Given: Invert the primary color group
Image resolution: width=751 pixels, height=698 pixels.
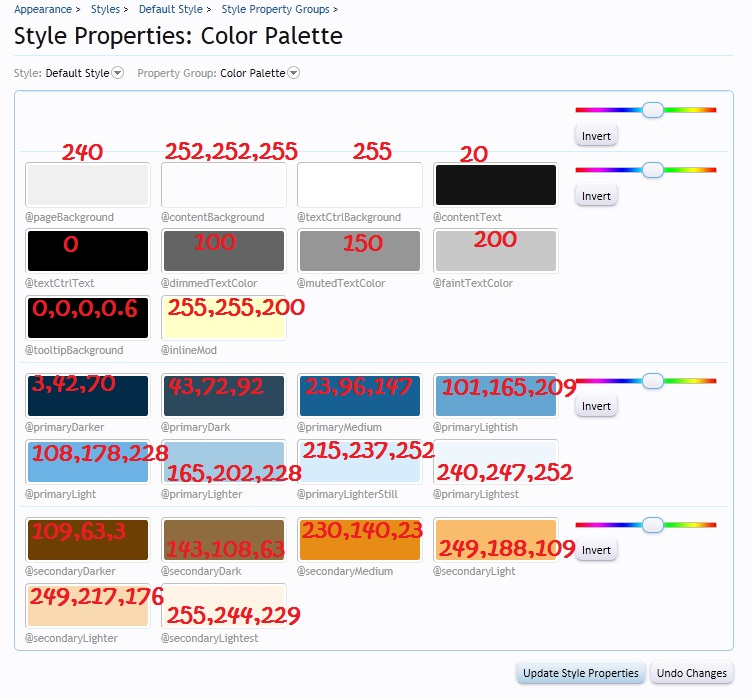Looking at the screenshot, I should point(596,406).
